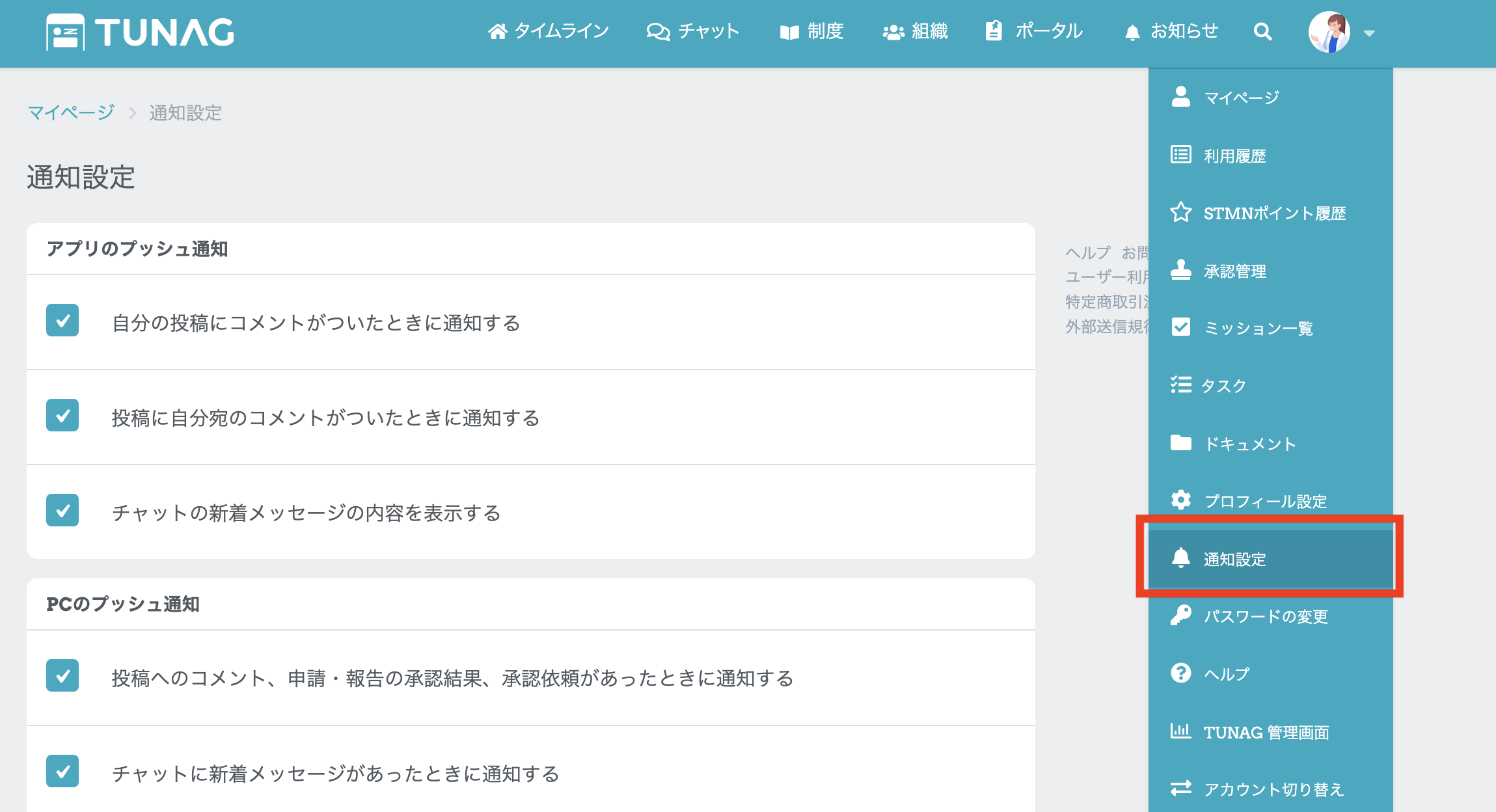Open 制度 in top navigation
Image resolution: width=1496 pixels, height=812 pixels.
pyautogui.click(x=811, y=31)
